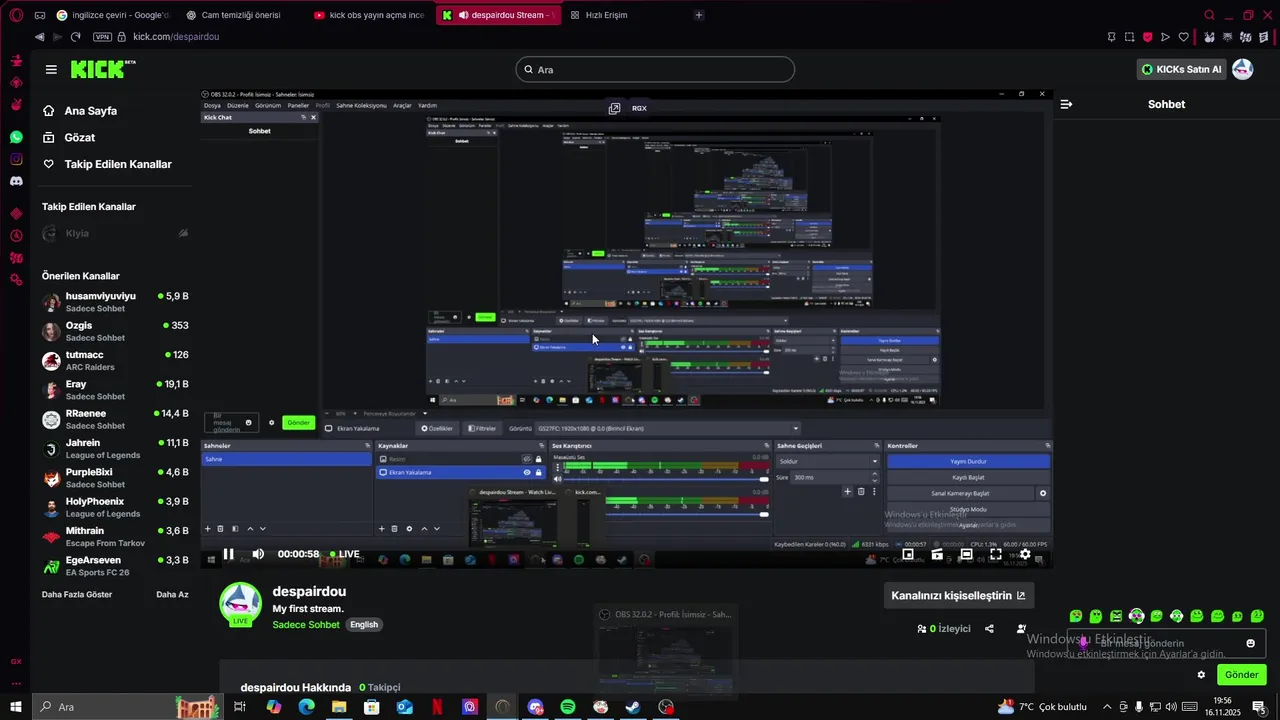Switch to the kick obs yayın açma tab

(x=369, y=15)
